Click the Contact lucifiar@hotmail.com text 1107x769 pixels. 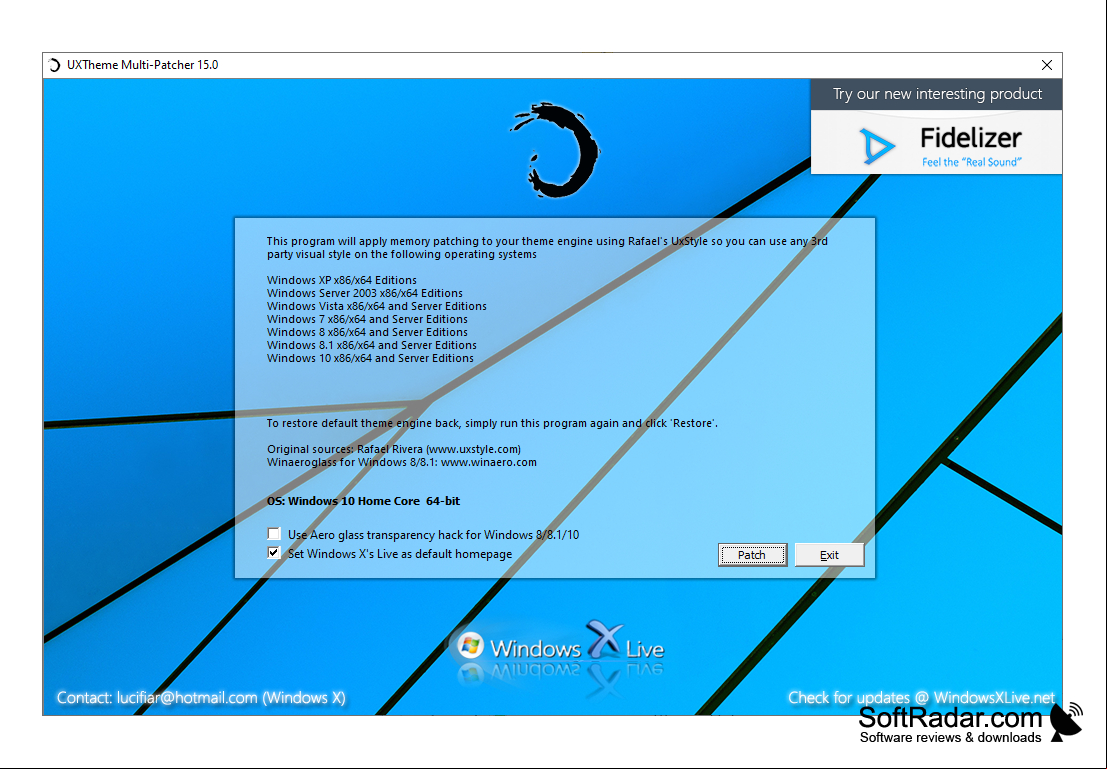coord(201,698)
